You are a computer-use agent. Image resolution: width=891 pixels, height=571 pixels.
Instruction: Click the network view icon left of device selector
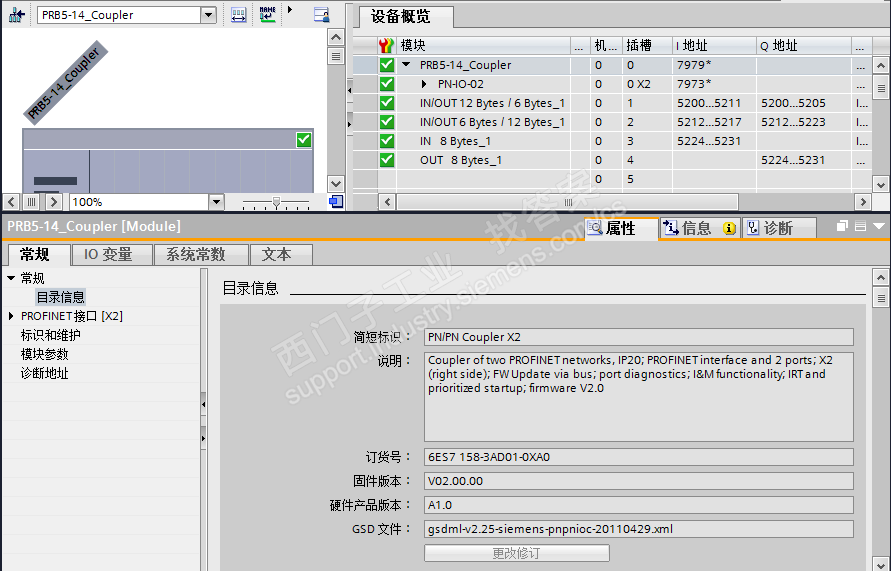17,15
